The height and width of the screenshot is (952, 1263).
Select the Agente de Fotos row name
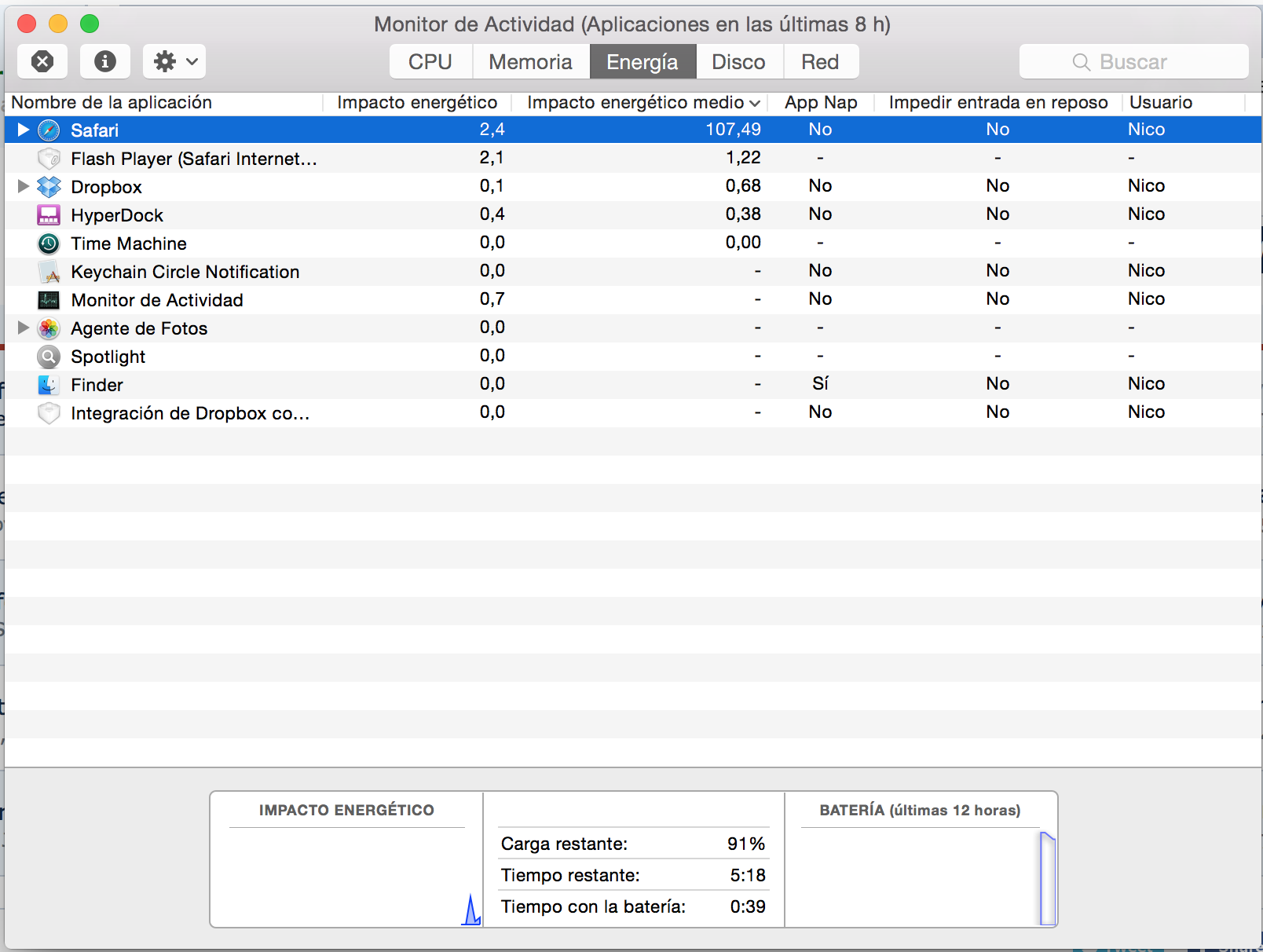click(139, 328)
